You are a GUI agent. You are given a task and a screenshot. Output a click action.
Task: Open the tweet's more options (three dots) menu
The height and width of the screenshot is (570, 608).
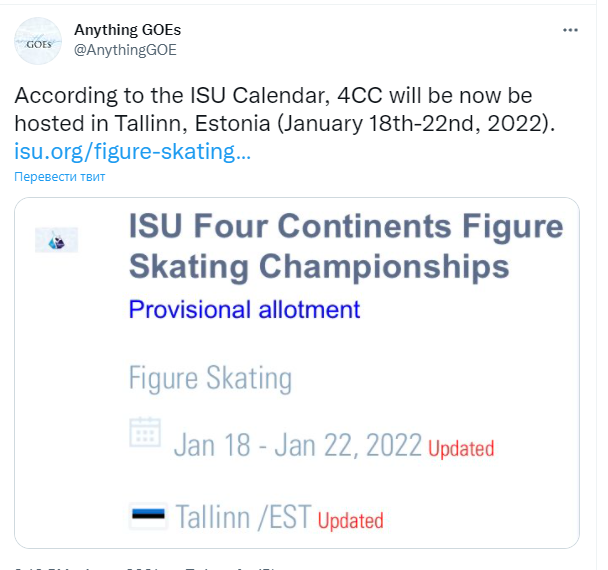point(570,30)
